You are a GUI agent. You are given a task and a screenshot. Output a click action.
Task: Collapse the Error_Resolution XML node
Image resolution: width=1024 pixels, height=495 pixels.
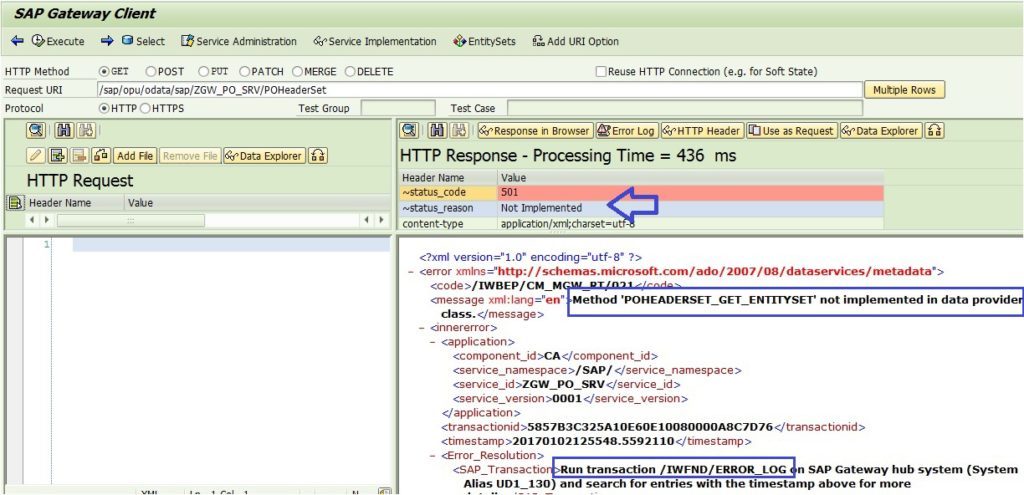(x=433, y=455)
